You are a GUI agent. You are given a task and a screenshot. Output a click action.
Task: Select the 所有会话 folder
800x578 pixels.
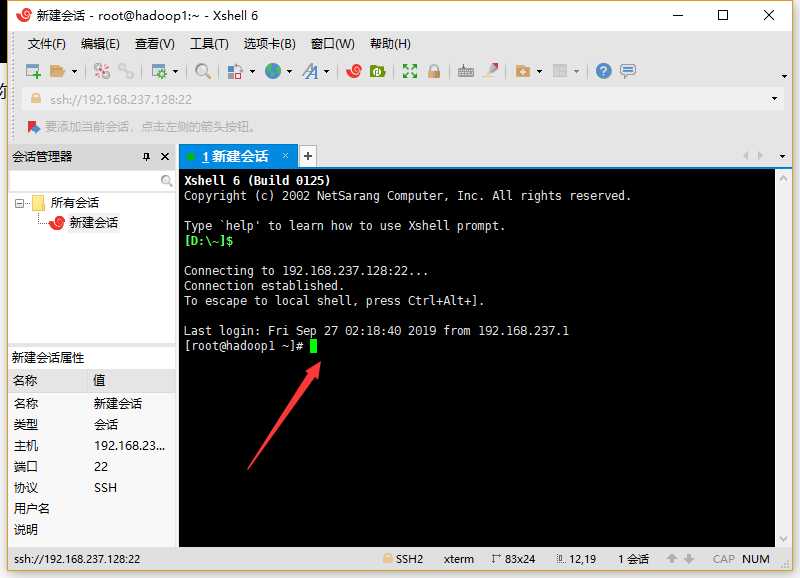point(74,203)
